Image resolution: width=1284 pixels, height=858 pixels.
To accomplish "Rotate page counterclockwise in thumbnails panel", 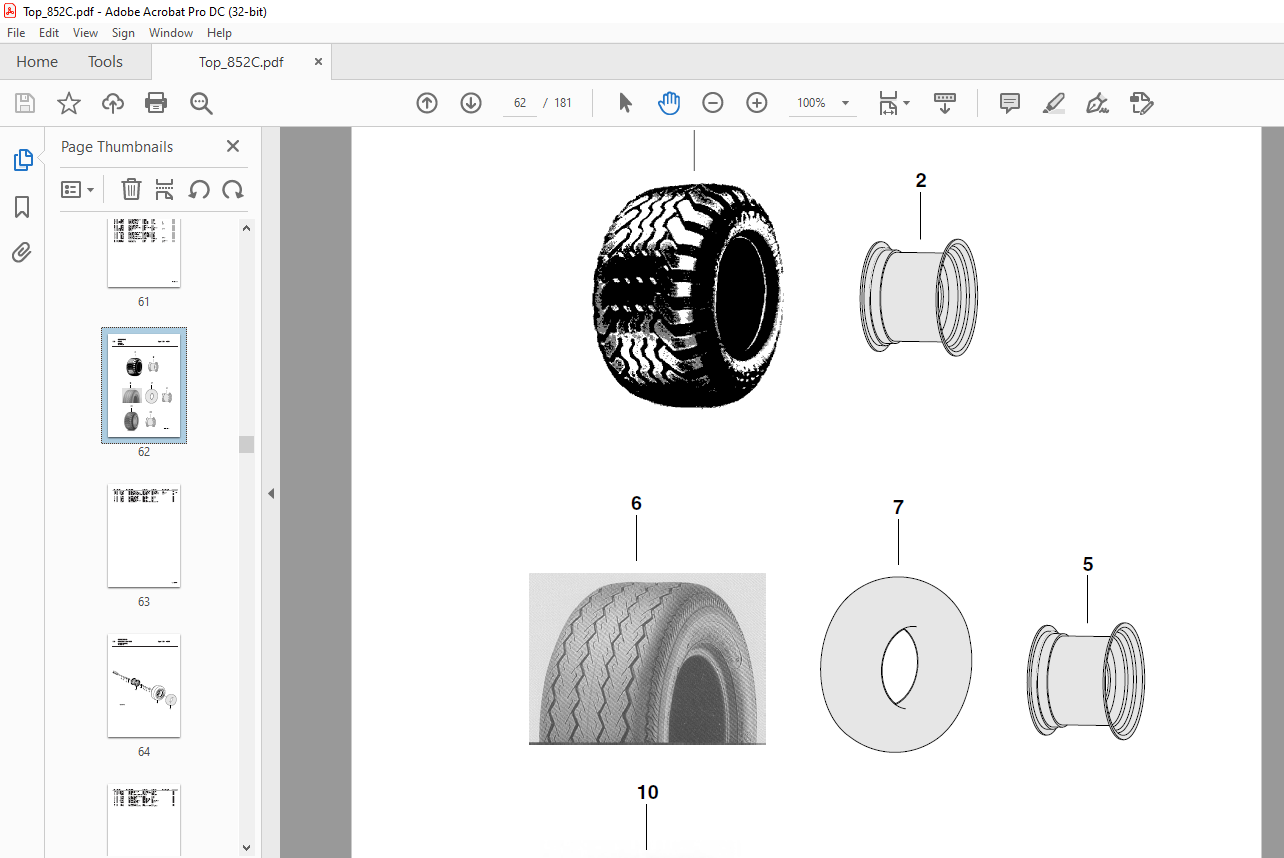I will pos(199,189).
